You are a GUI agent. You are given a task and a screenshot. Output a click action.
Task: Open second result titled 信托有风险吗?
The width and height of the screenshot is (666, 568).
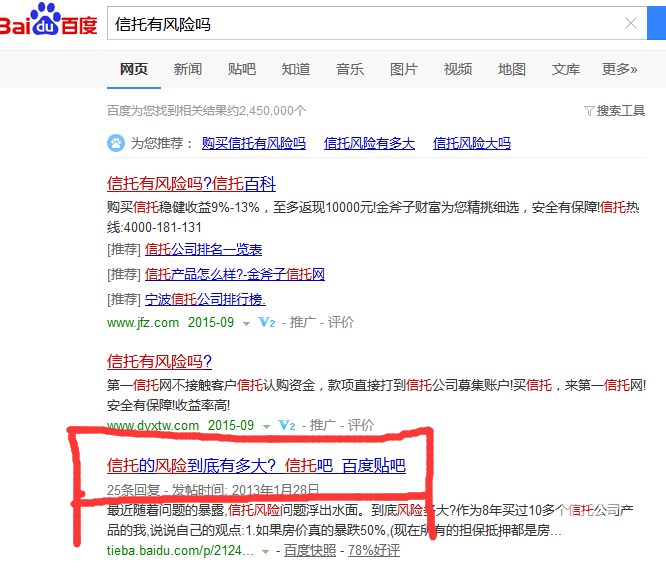coord(159,362)
